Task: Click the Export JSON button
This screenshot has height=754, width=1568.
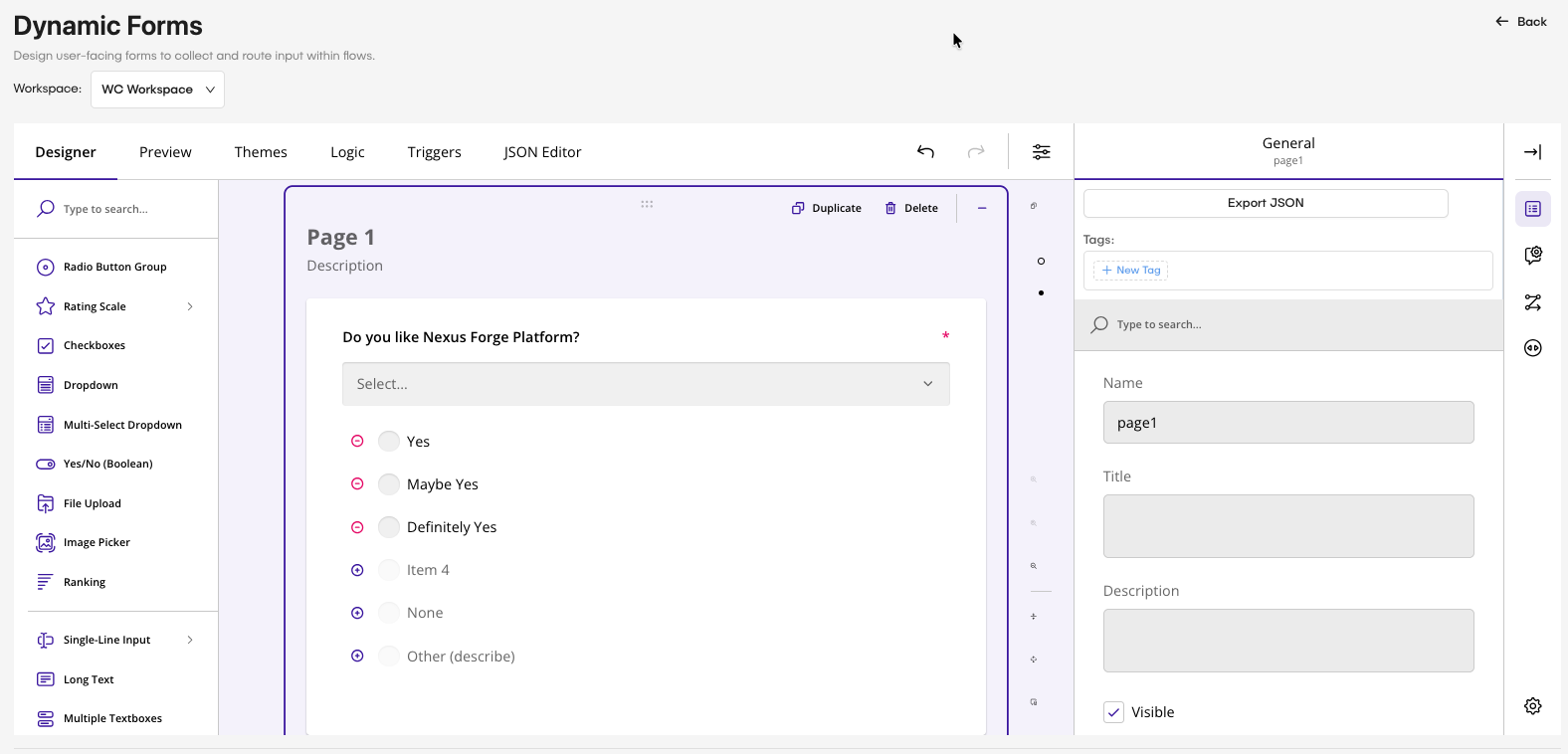Action: click(x=1265, y=203)
